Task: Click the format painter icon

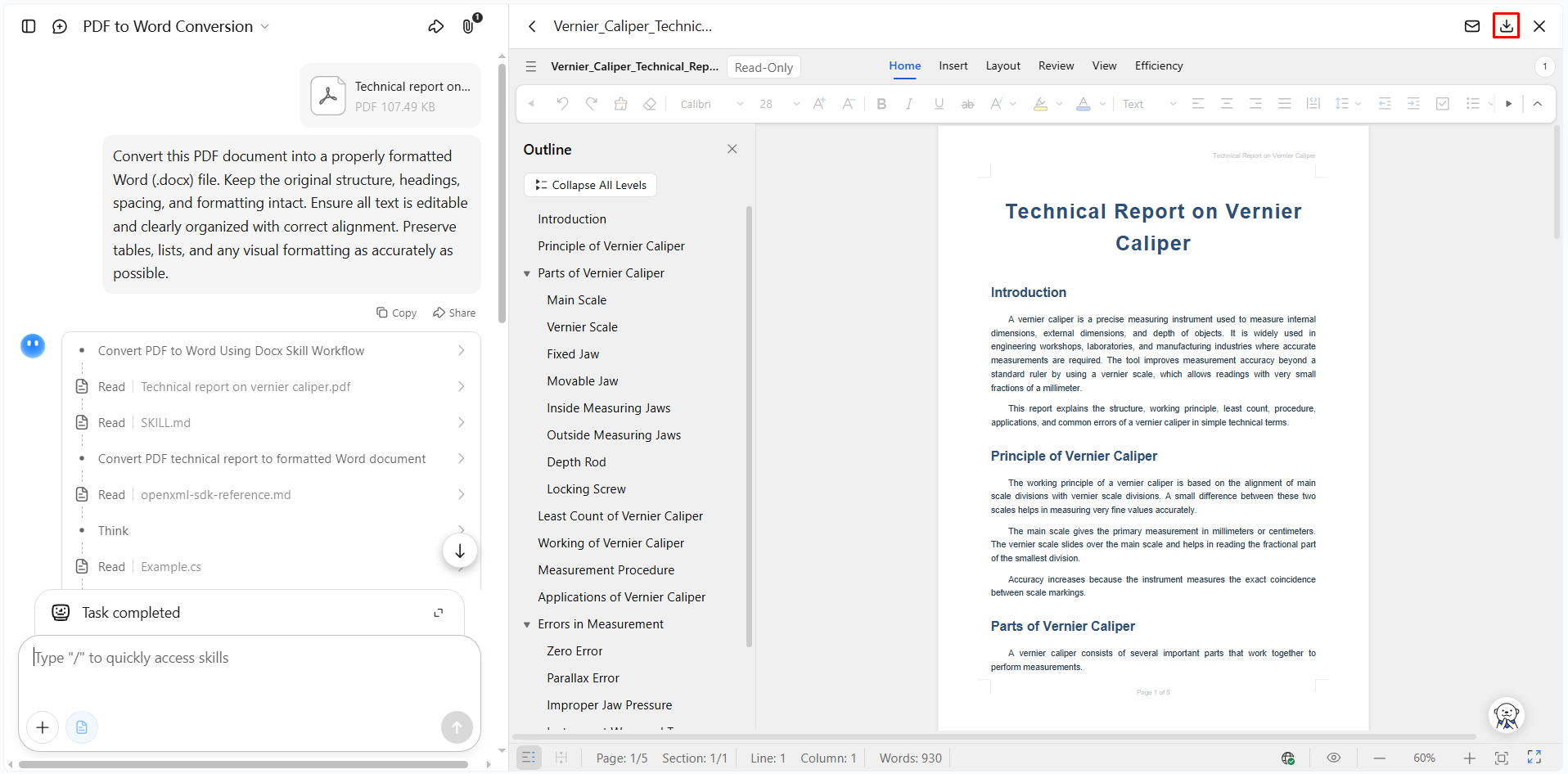Action: pyautogui.click(x=620, y=104)
